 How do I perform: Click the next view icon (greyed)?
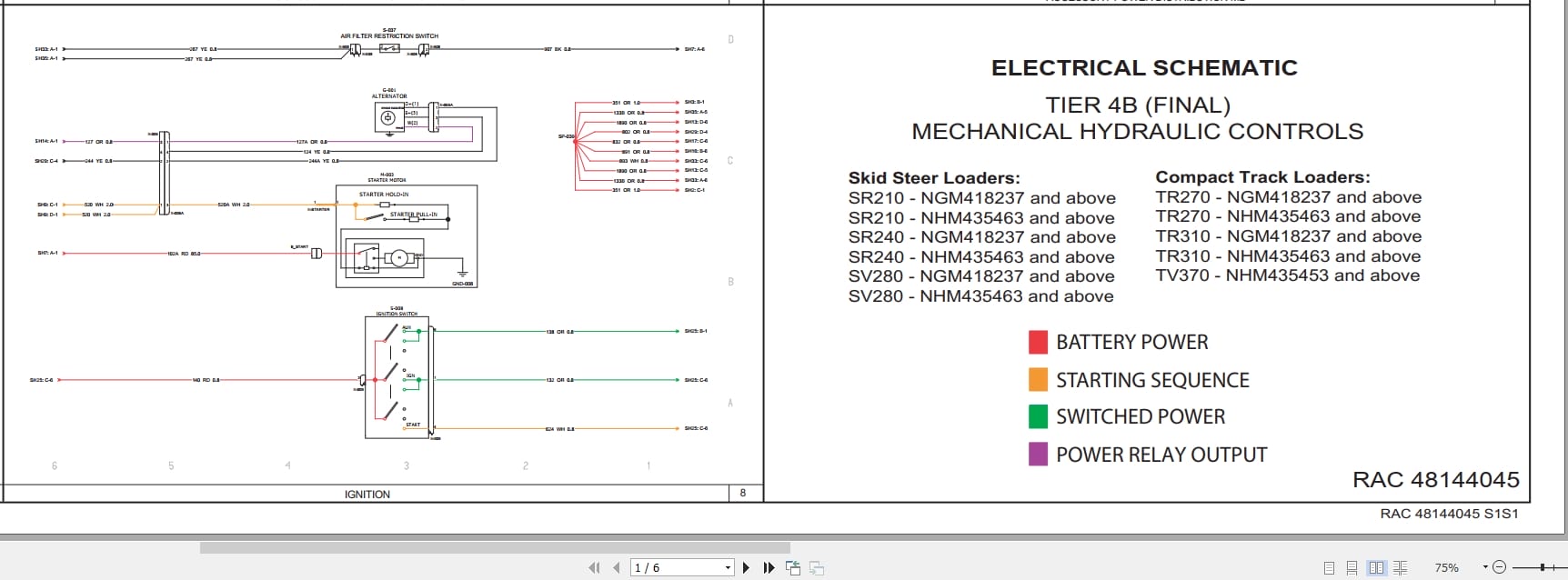pyautogui.click(x=817, y=567)
